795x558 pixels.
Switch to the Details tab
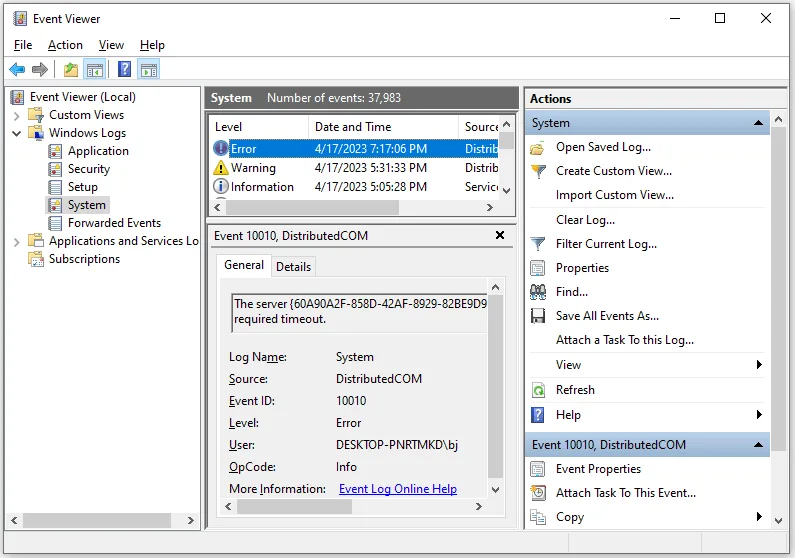tap(294, 267)
